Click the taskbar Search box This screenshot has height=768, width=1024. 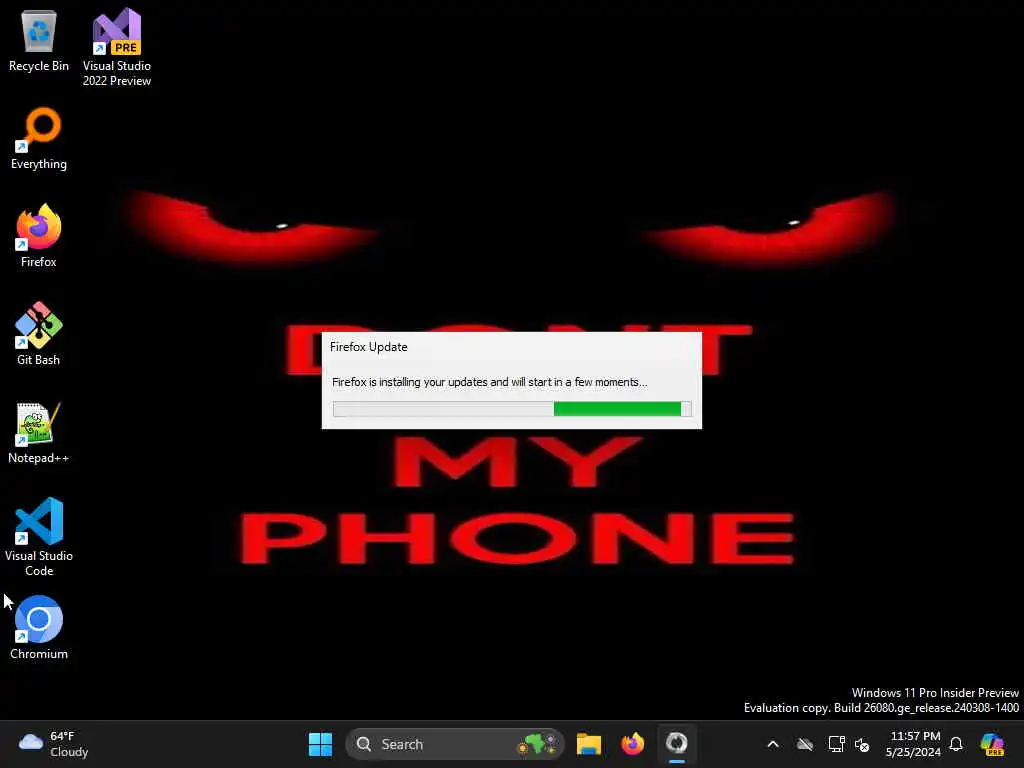click(455, 744)
